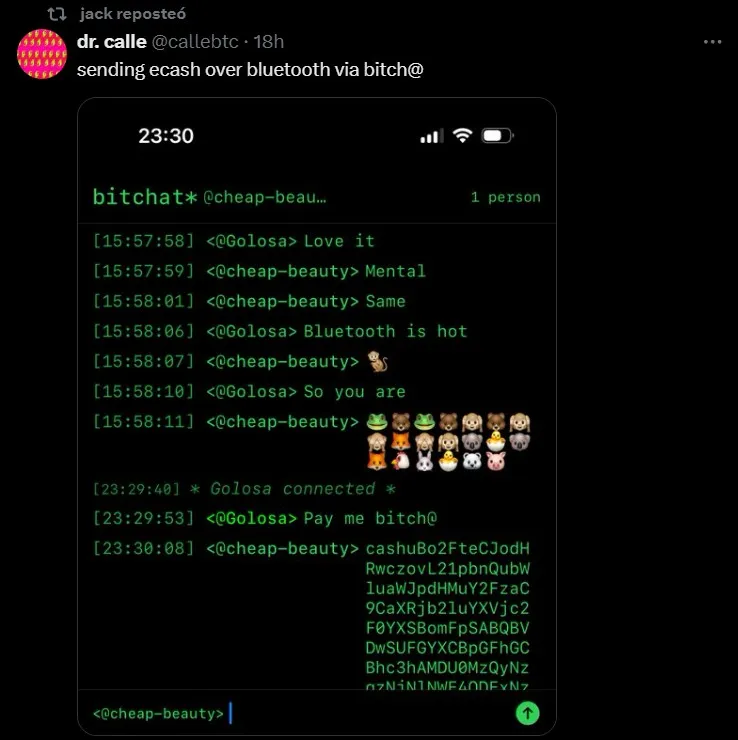Click the cellular signal bars icon
738x740 pixels.
click(x=432, y=136)
